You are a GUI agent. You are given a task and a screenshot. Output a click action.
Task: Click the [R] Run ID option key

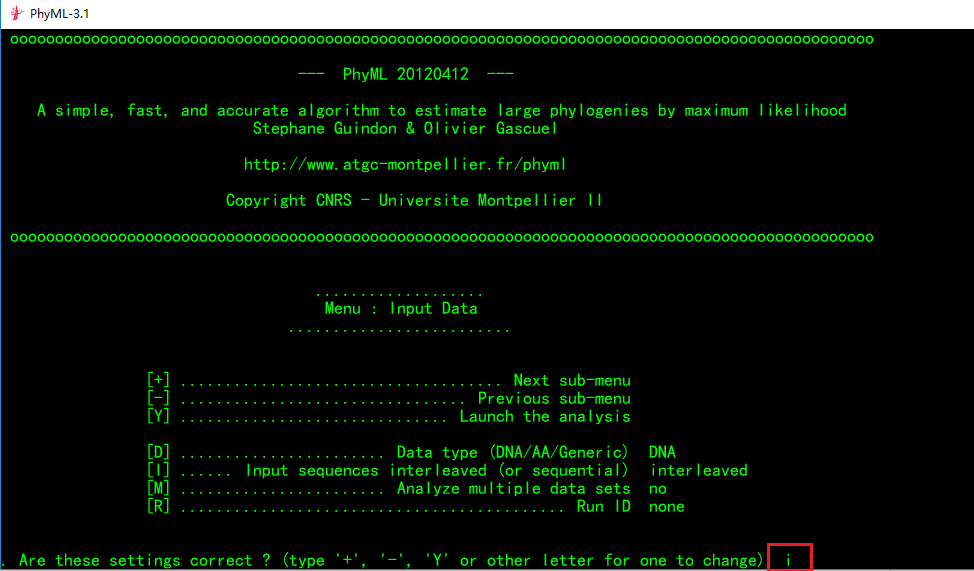coord(158,506)
